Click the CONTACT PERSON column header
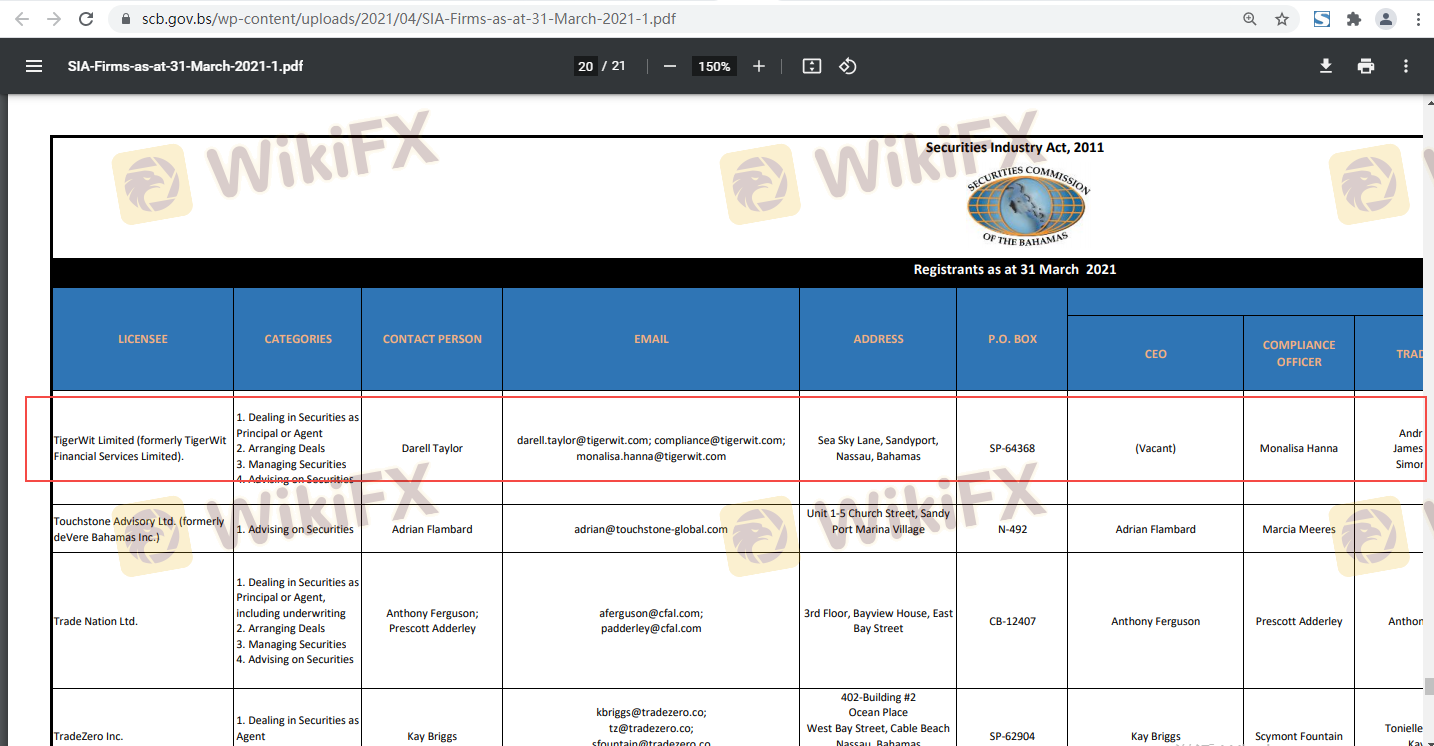1434x746 pixels. [432, 339]
